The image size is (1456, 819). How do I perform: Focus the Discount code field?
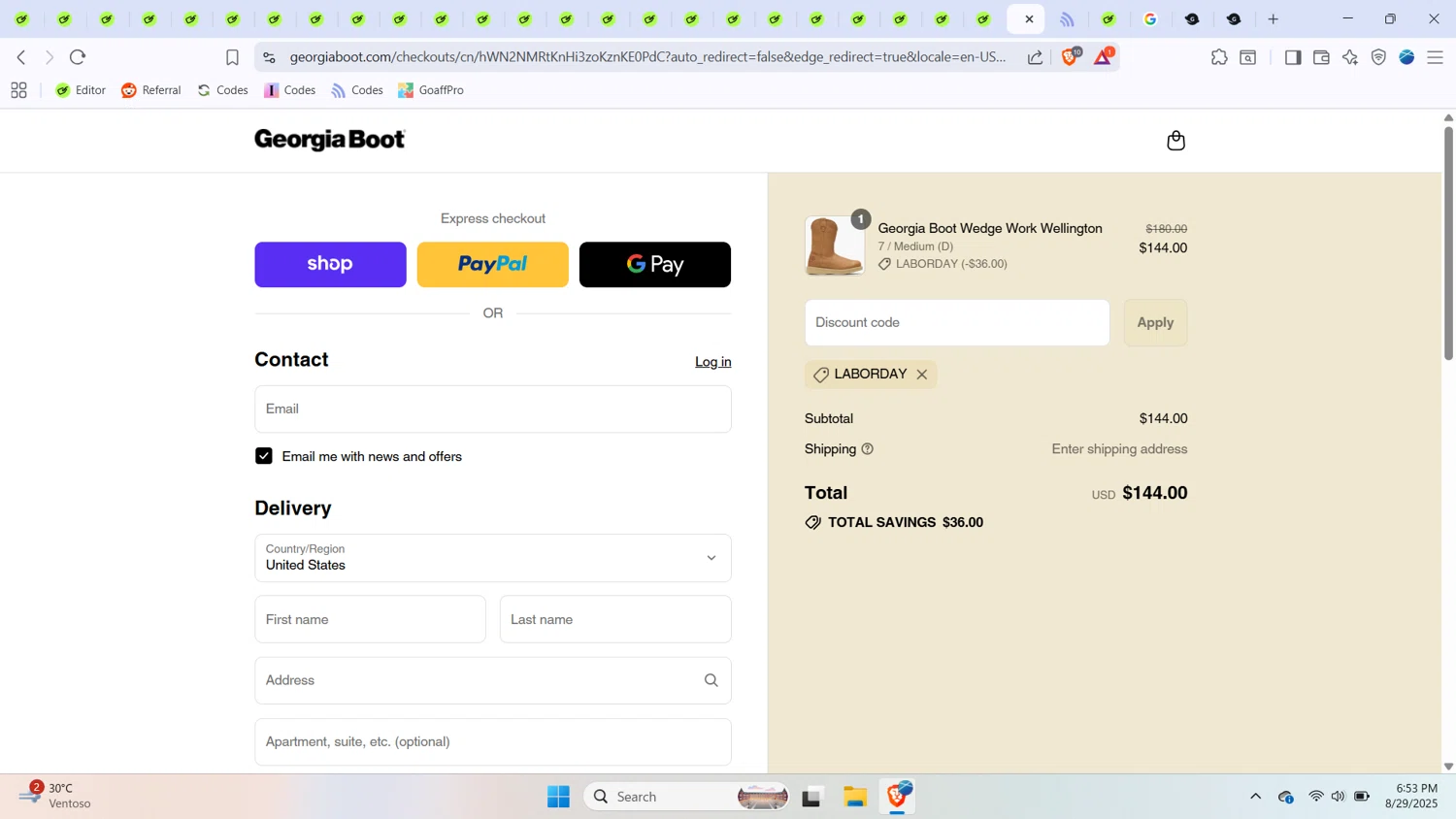point(957,322)
